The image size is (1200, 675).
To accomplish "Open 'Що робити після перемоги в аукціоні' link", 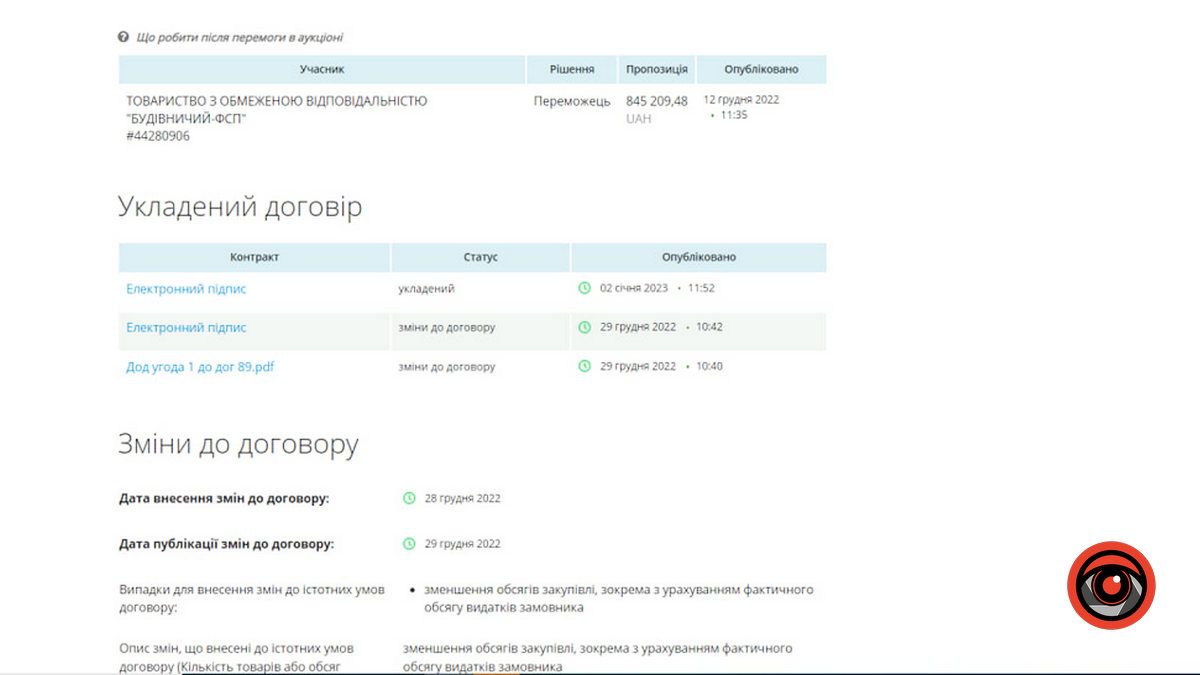I will (x=239, y=37).
